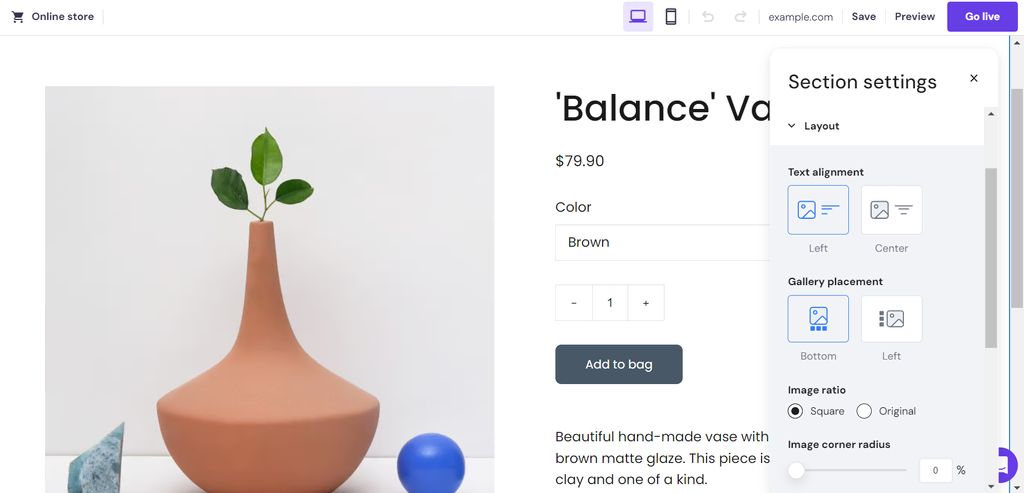This screenshot has height=493, width=1024.
Task: Choose Left gallery placement
Action: (x=891, y=319)
